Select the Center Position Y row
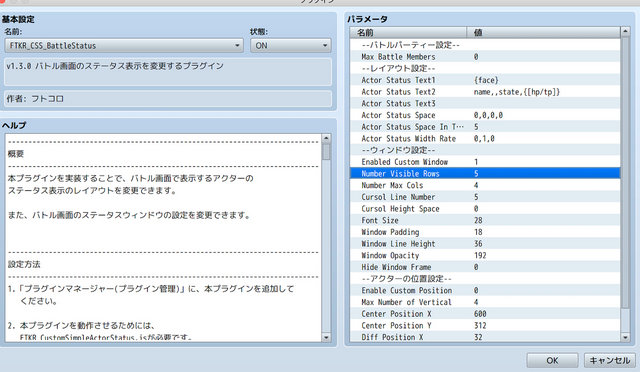This screenshot has width=640, height=372. [485, 325]
